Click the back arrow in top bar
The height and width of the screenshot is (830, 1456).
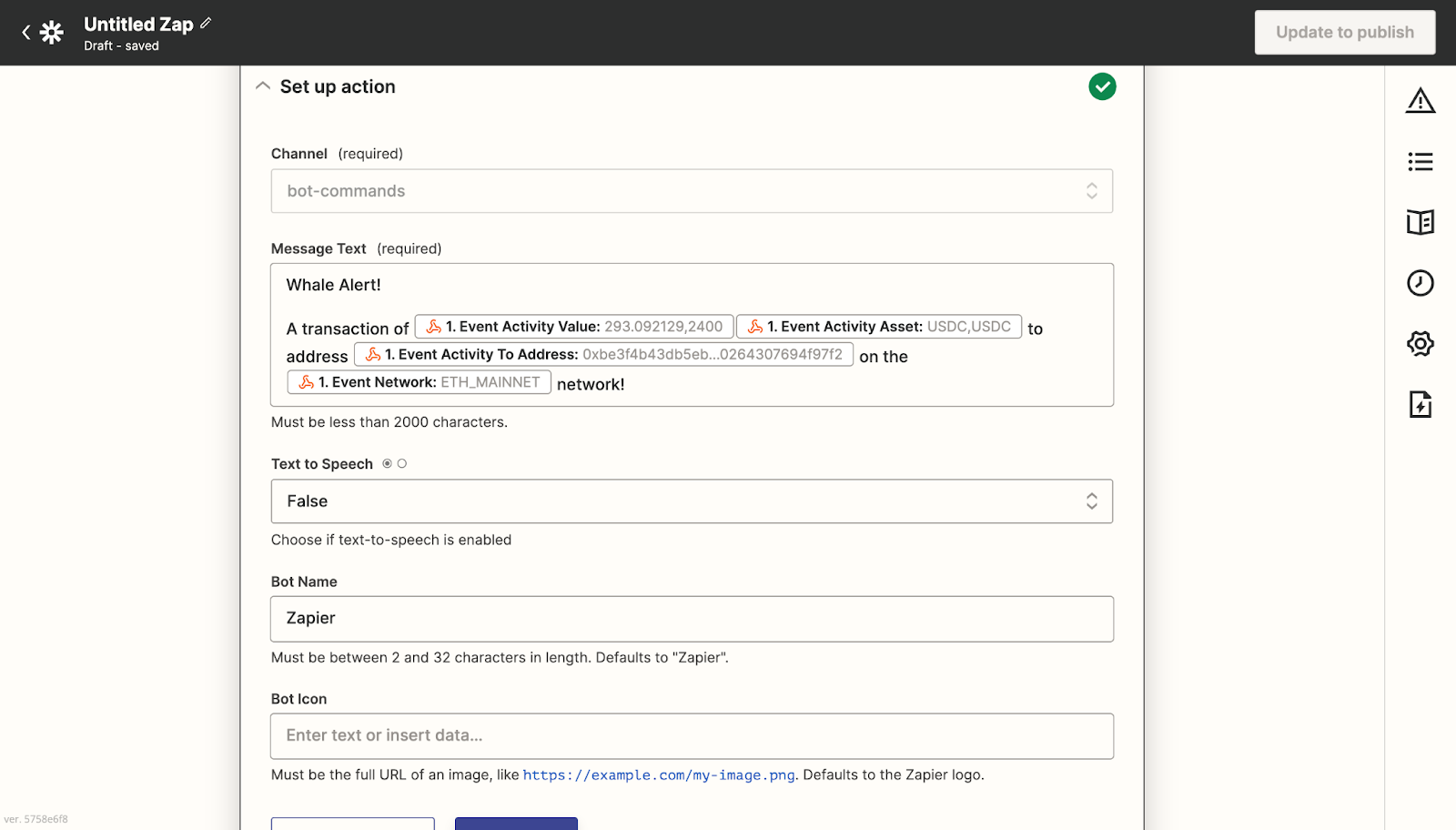26,33
